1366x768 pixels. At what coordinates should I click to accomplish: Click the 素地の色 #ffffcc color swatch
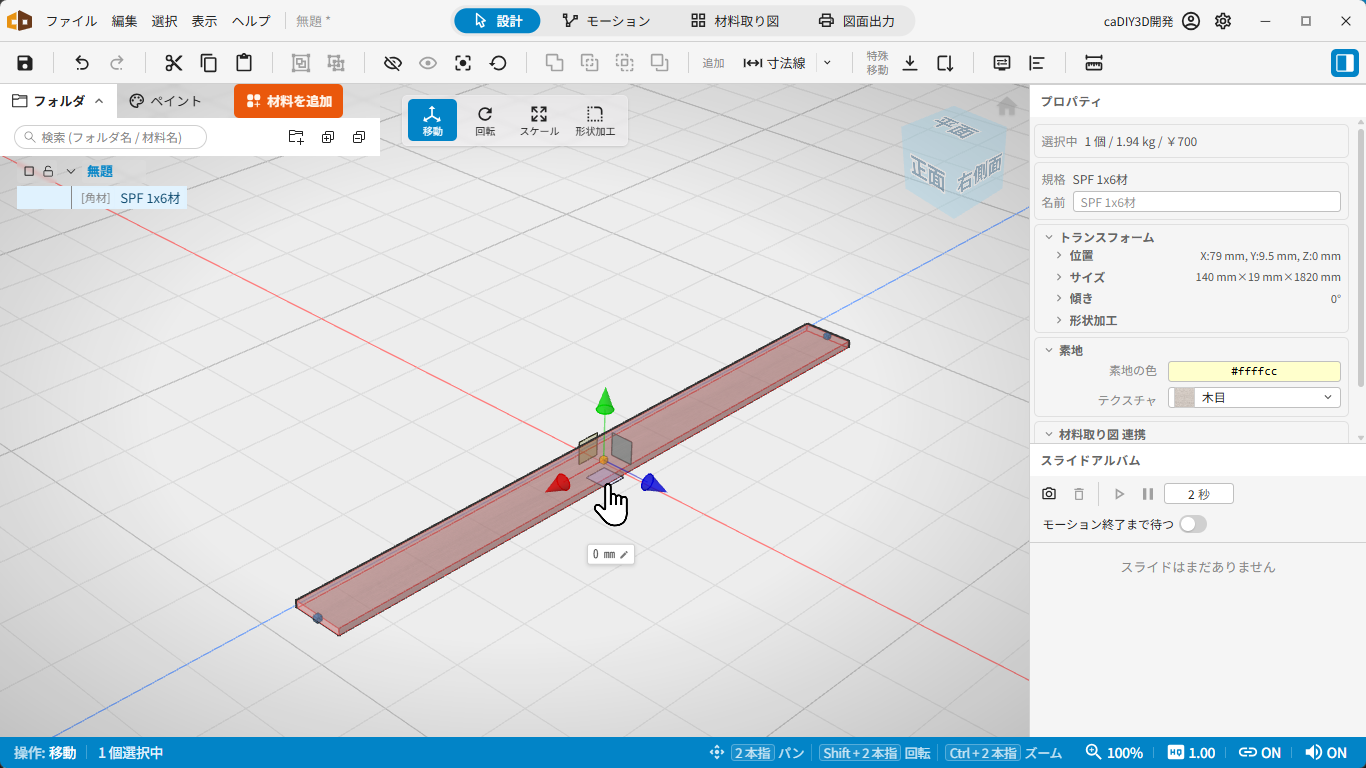pos(1254,371)
